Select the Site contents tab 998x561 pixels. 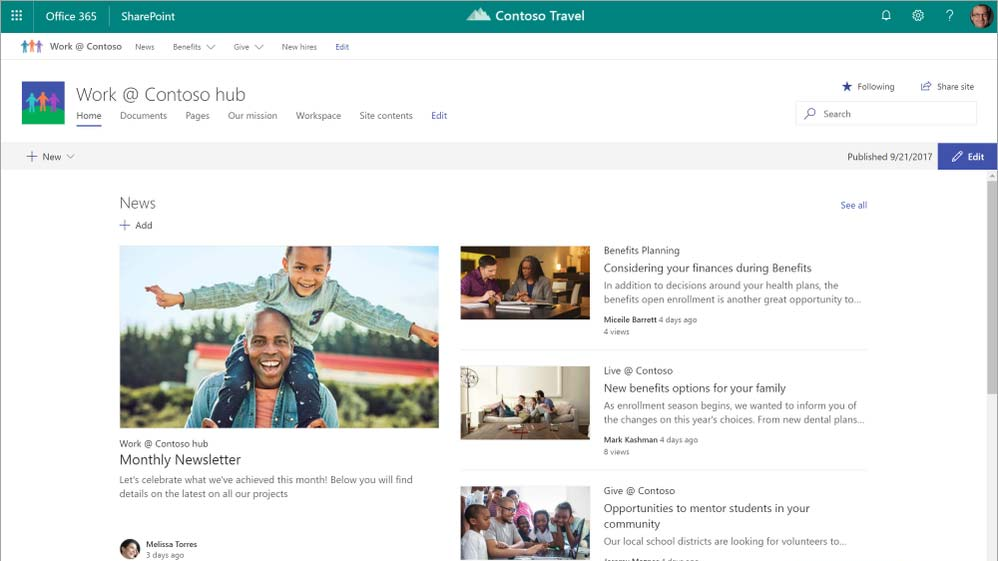coord(386,116)
